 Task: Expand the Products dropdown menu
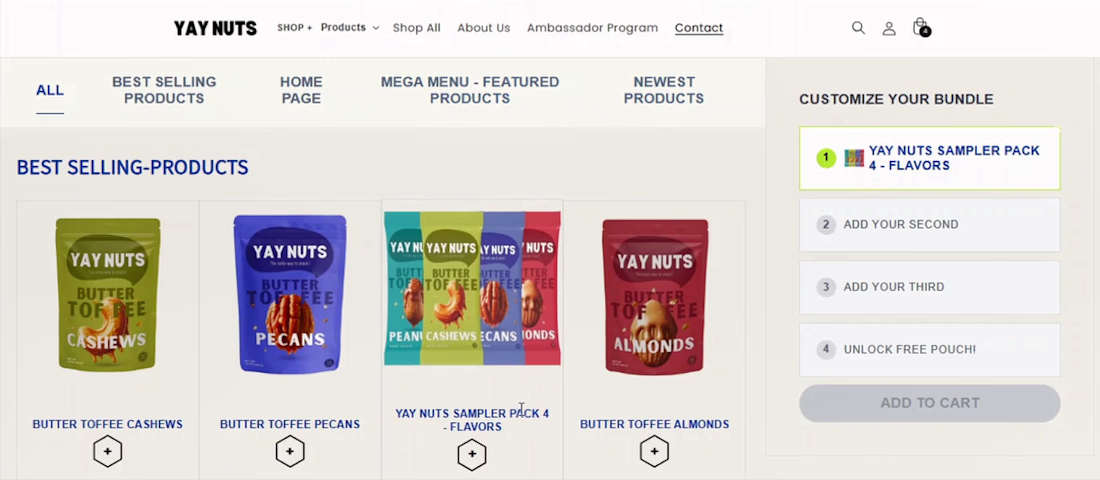pos(350,28)
